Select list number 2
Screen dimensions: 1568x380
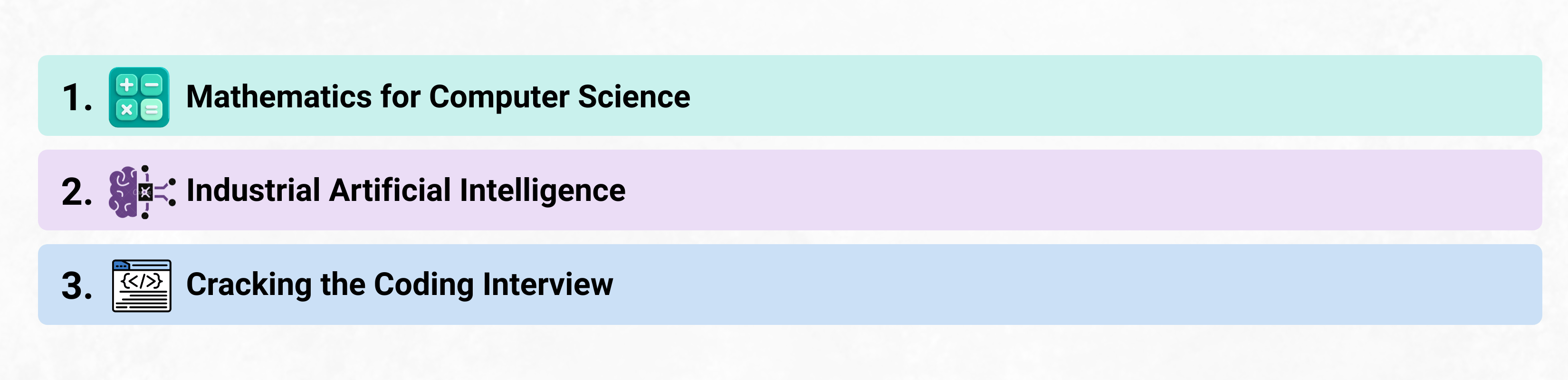[x=76, y=192]
